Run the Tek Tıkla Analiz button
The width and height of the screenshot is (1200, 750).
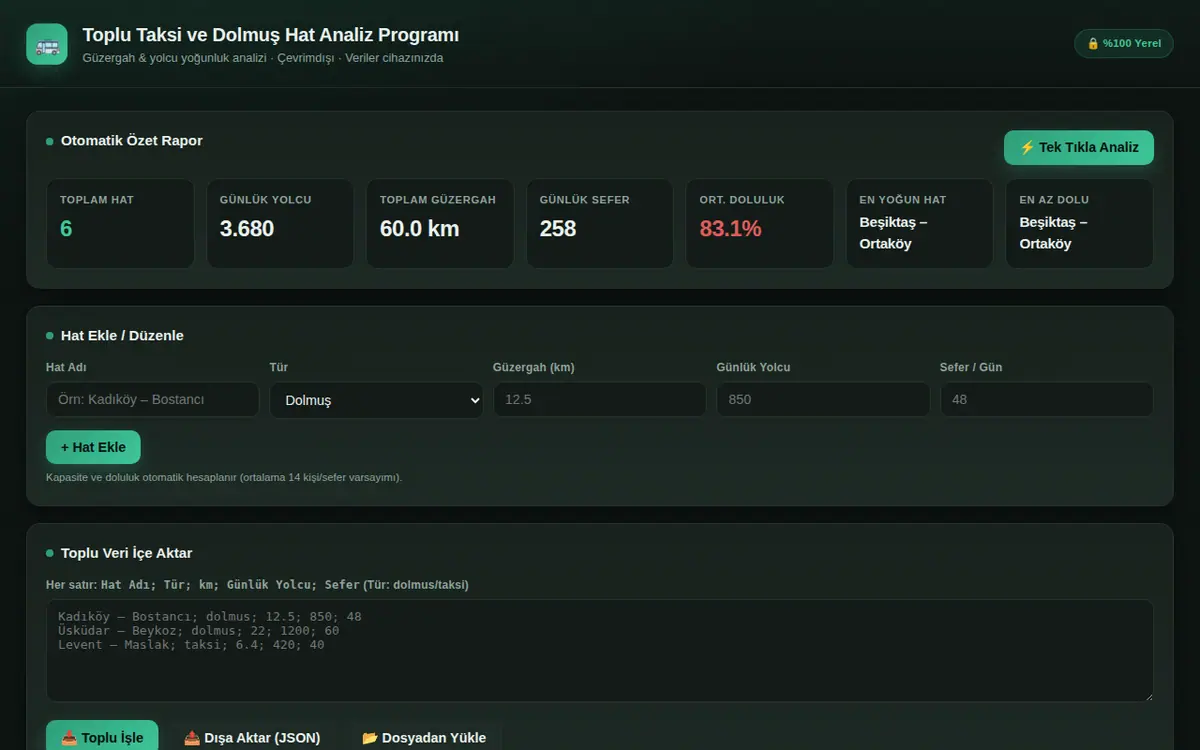point(1079,147)
